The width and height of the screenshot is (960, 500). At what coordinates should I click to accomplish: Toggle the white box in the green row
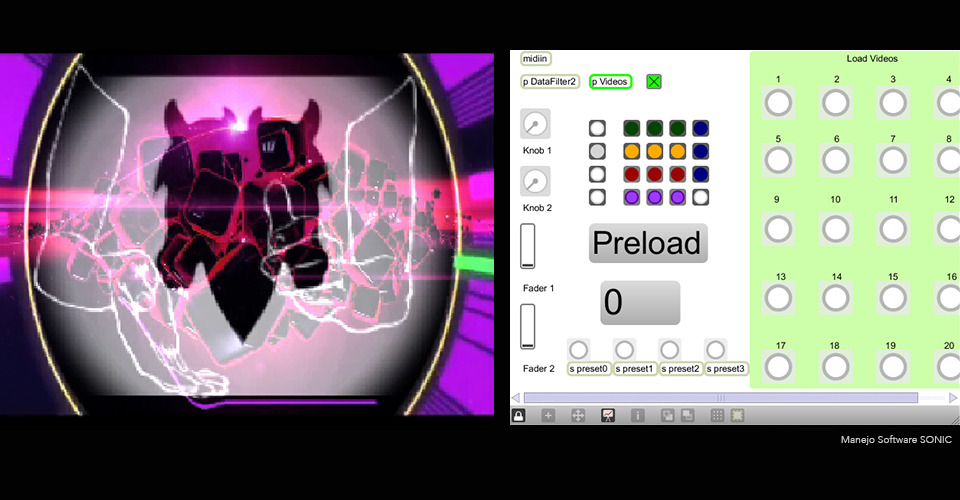pos(597,128)
